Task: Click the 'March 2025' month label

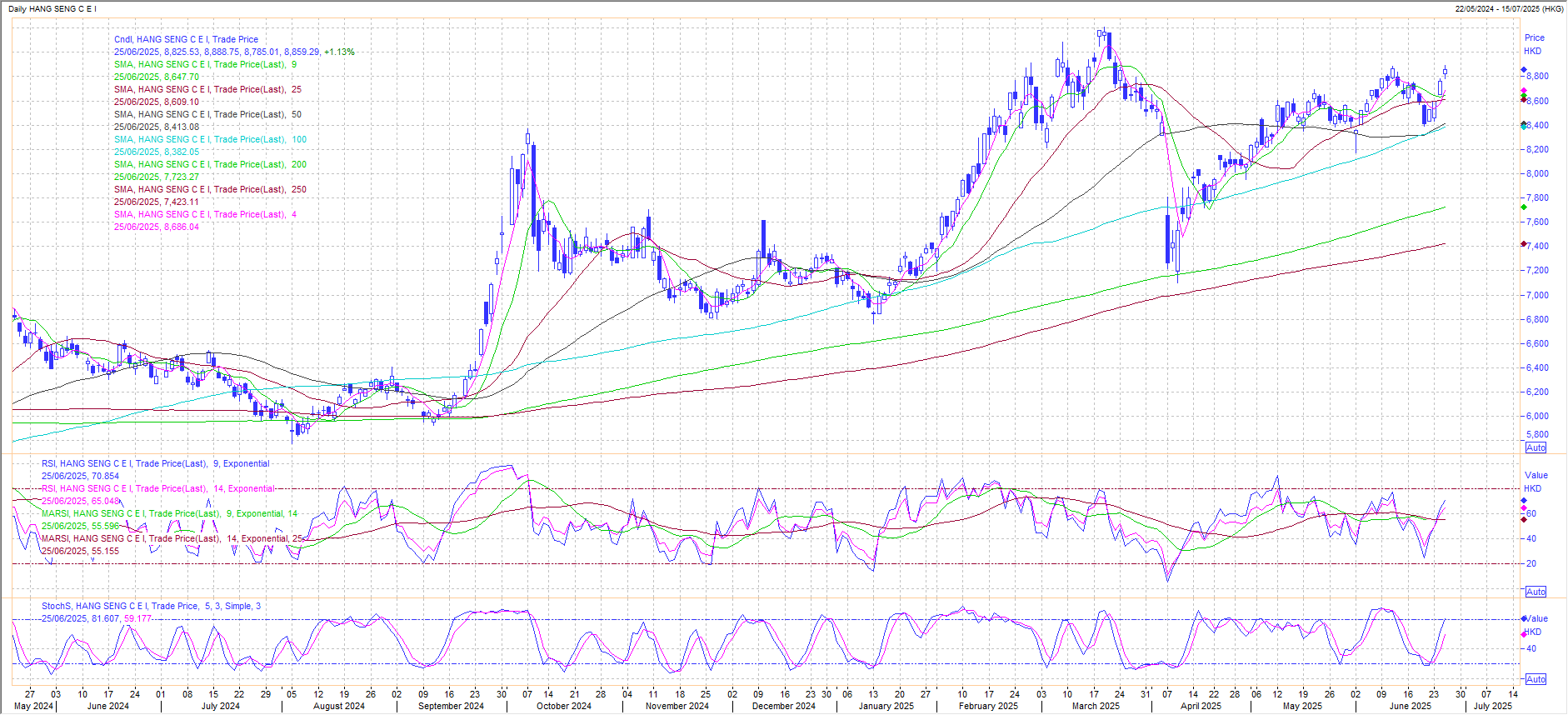Action: [x=1096, y=706]
